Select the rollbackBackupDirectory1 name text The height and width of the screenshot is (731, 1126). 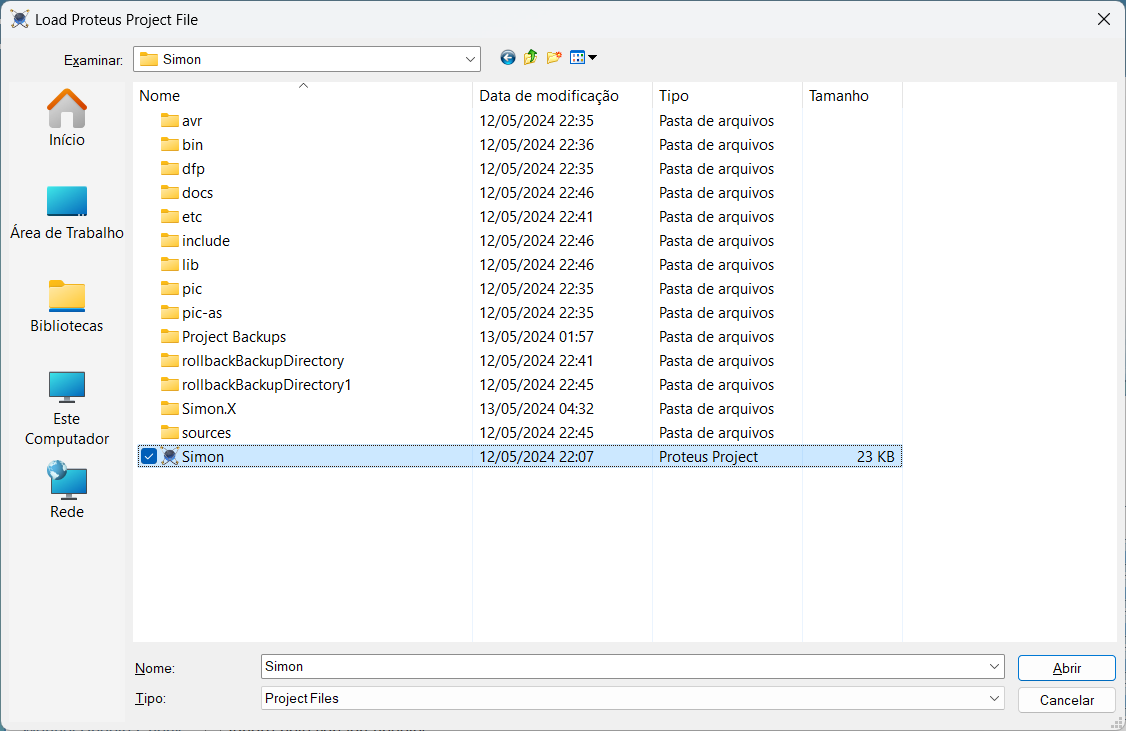click(266, 385)
